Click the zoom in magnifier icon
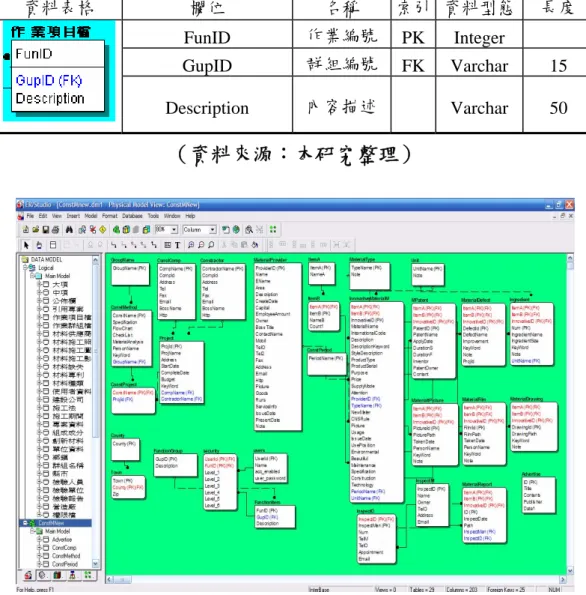 click(191, 245)
